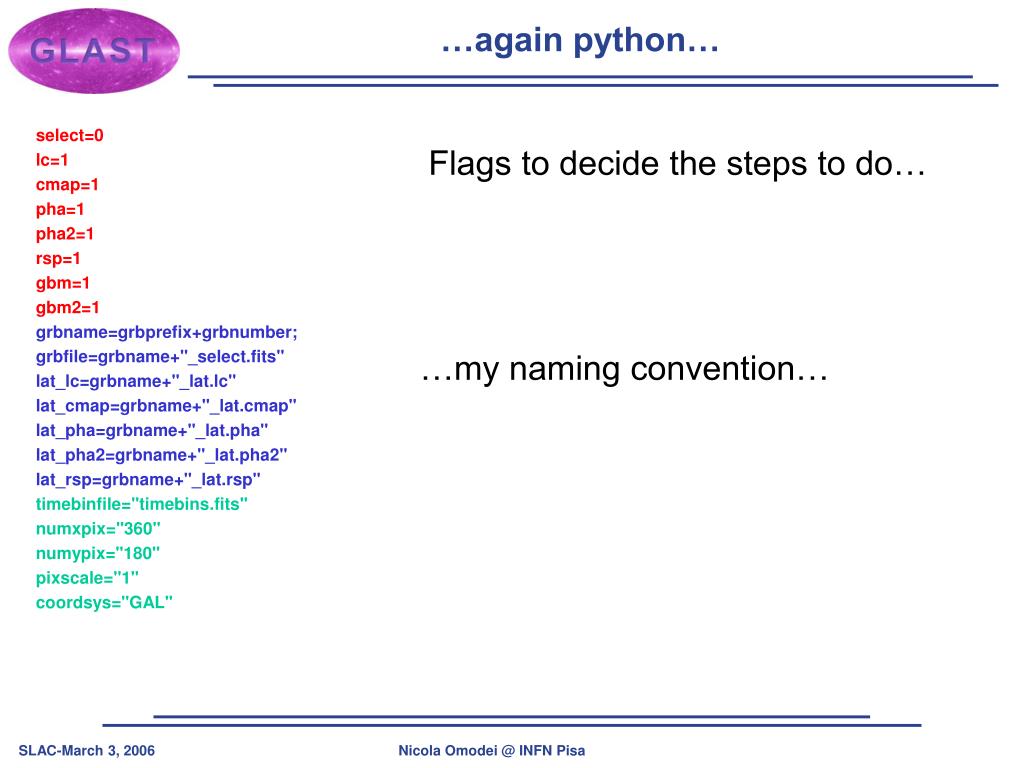Click the code line "rsp=1"

(57, 259)
